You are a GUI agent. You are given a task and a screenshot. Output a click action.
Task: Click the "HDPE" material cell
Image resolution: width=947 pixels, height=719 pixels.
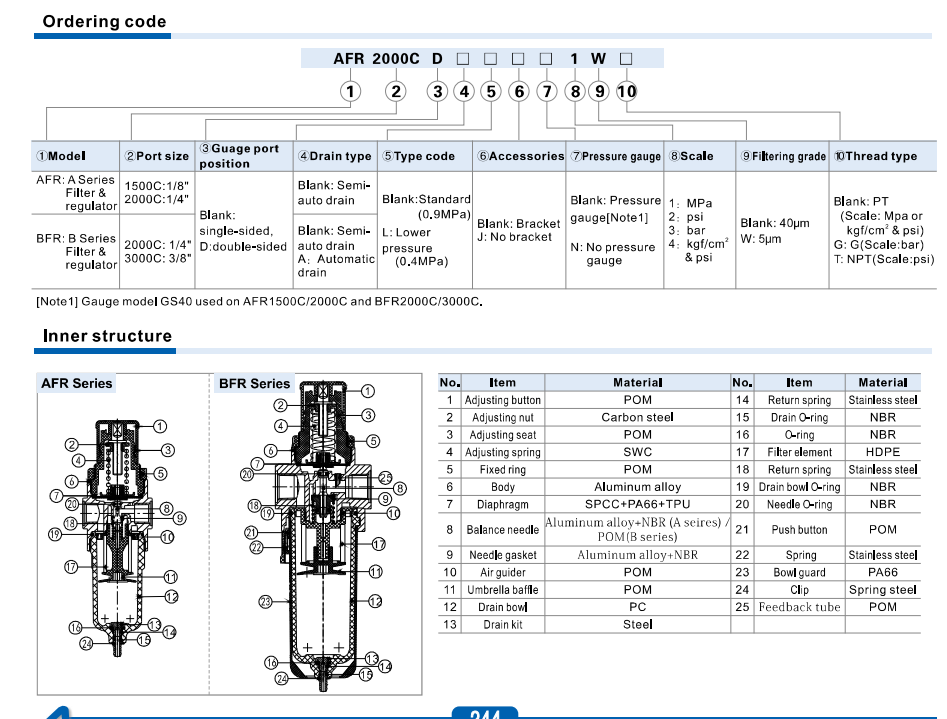pyautogui.click(x=882, y=452)
